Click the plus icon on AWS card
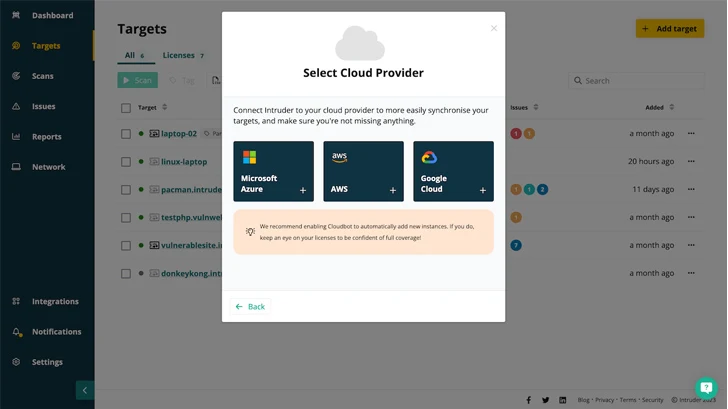Viewport: 728px width, 409px height. click(393, 190)
